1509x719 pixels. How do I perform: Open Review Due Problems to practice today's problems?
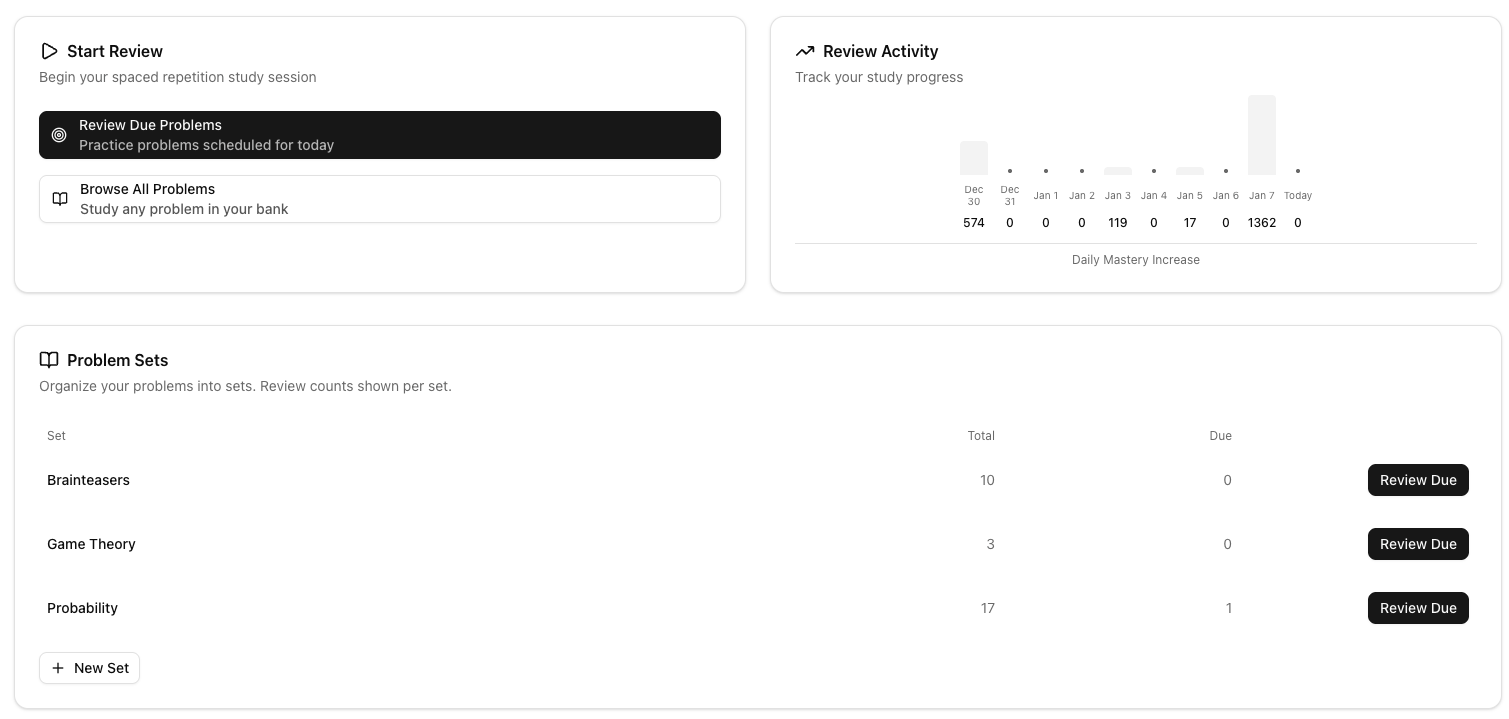point(380,135)
